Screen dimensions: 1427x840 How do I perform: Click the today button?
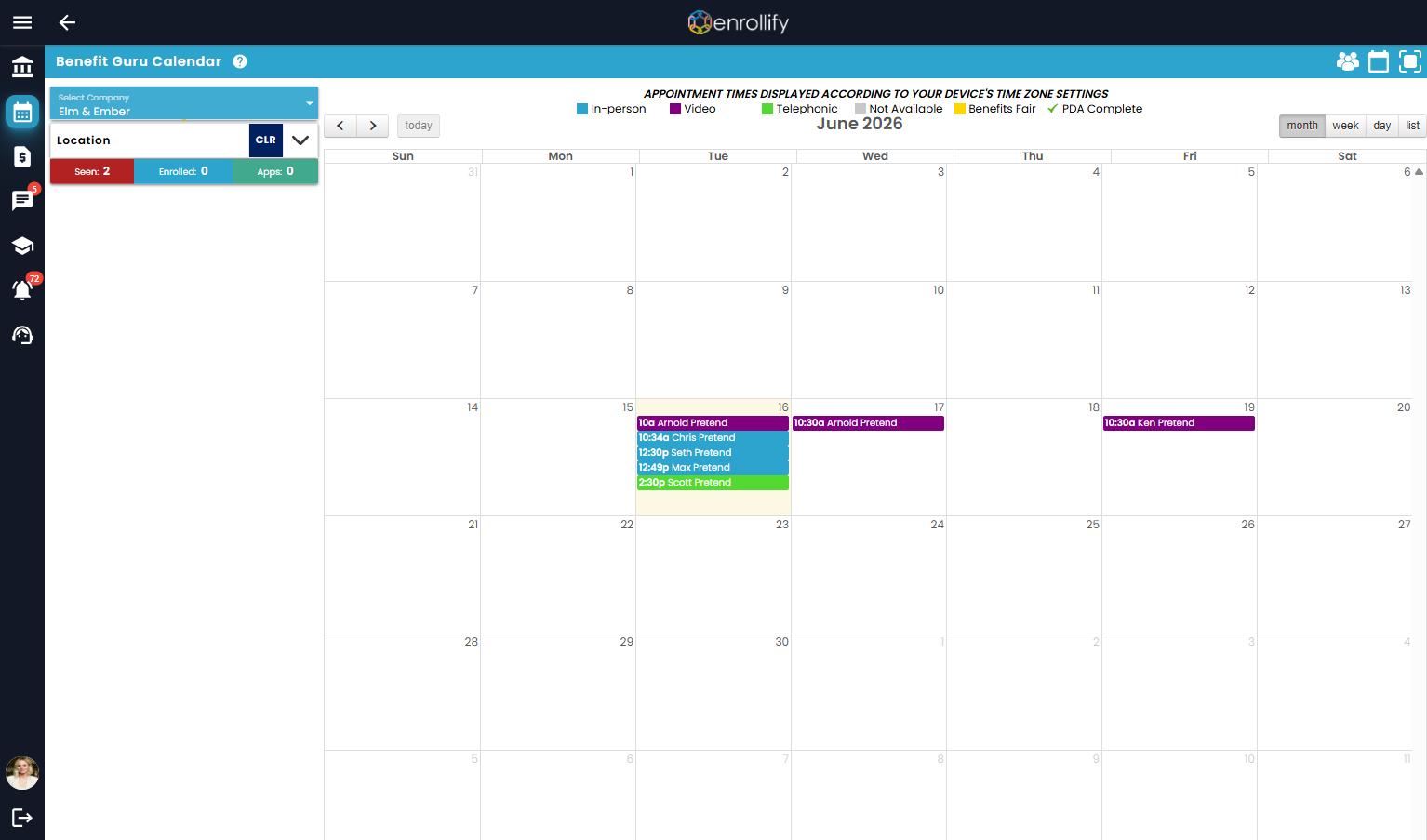pyautogui.click(x=419, y=126)
